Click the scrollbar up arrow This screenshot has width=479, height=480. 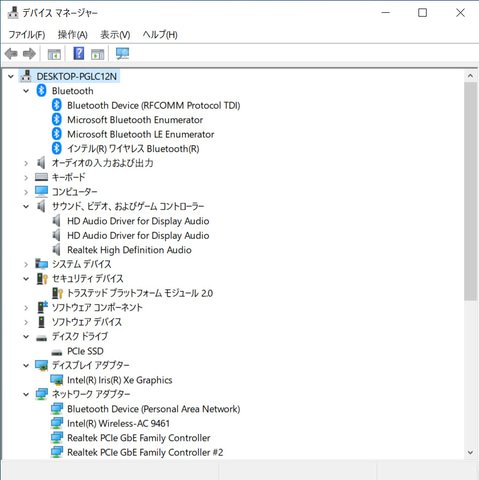tap(470, 76)
